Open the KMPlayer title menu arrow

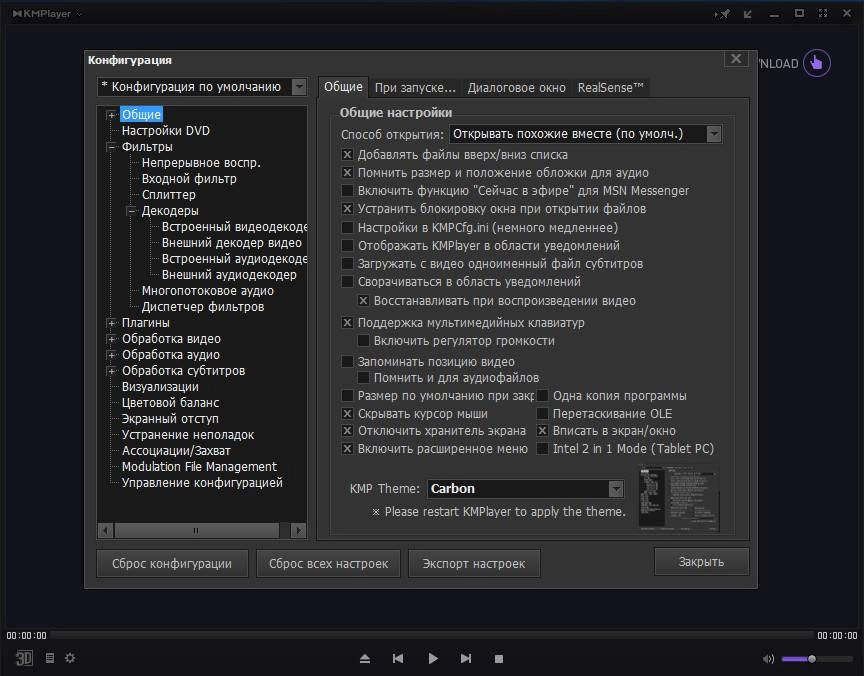(x=79, y=14)
